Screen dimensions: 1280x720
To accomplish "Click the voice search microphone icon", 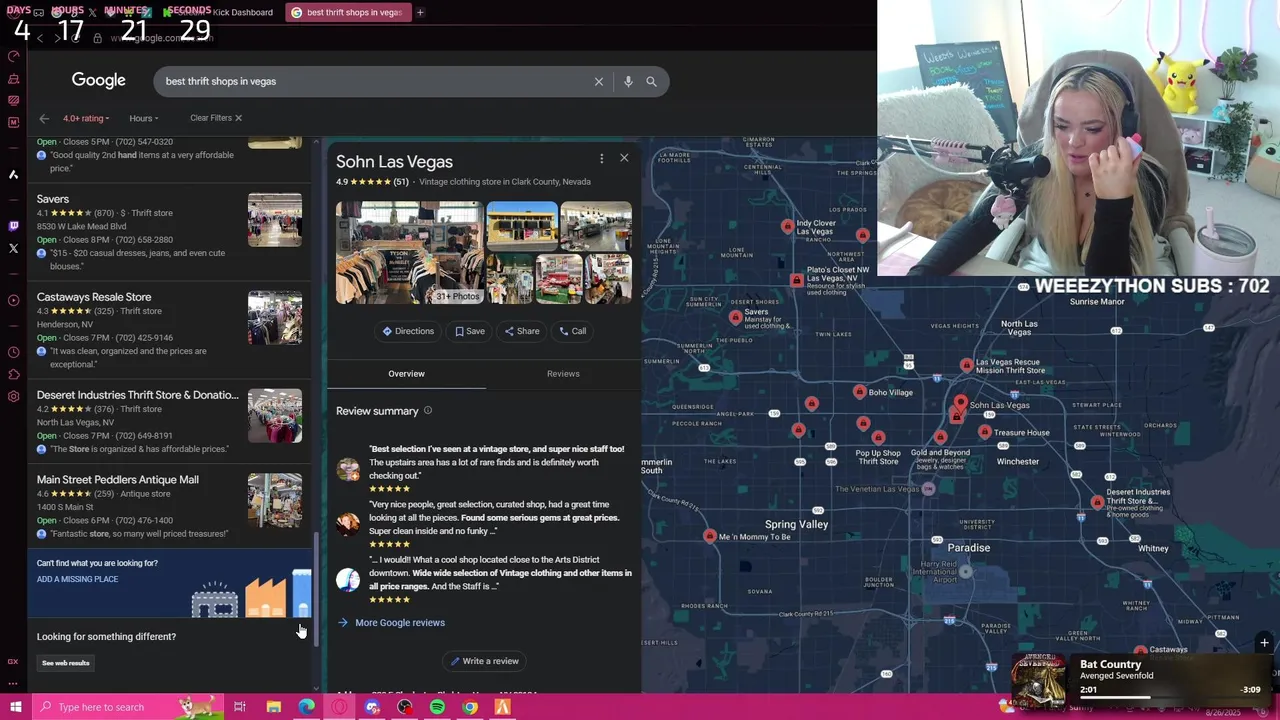I will [628, 82].
